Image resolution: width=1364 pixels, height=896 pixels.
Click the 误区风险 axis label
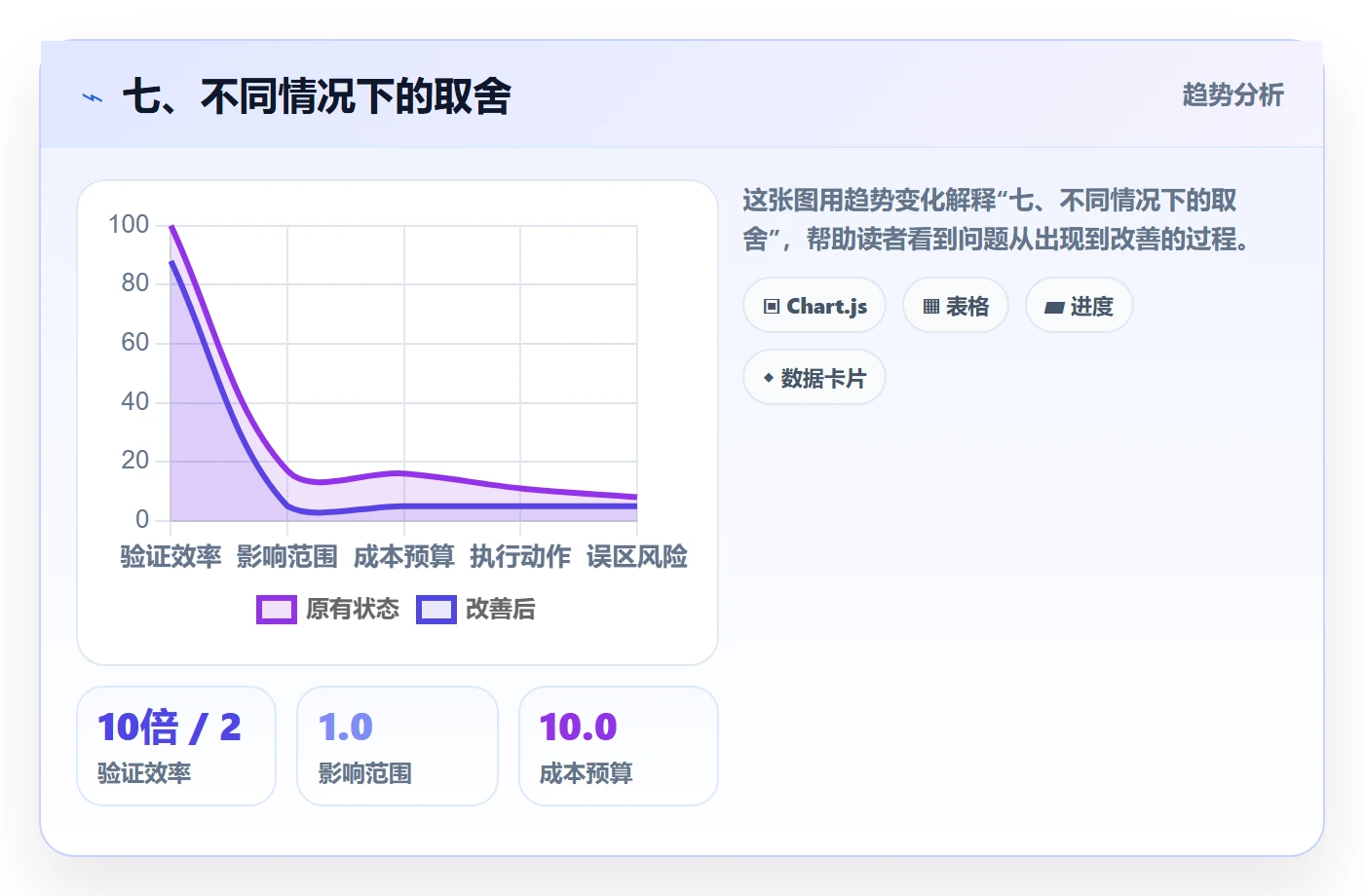point(637,556)
